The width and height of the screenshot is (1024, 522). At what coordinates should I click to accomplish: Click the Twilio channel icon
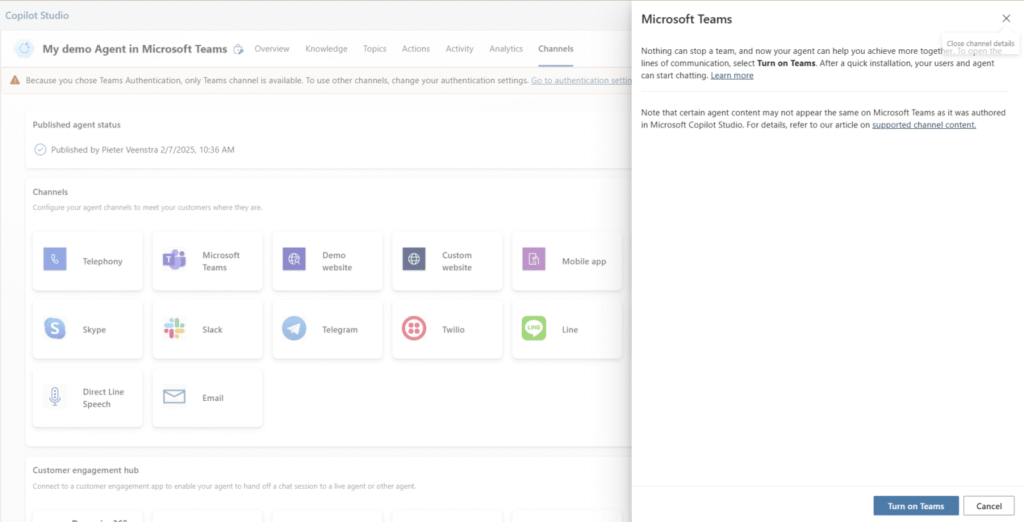414,328
